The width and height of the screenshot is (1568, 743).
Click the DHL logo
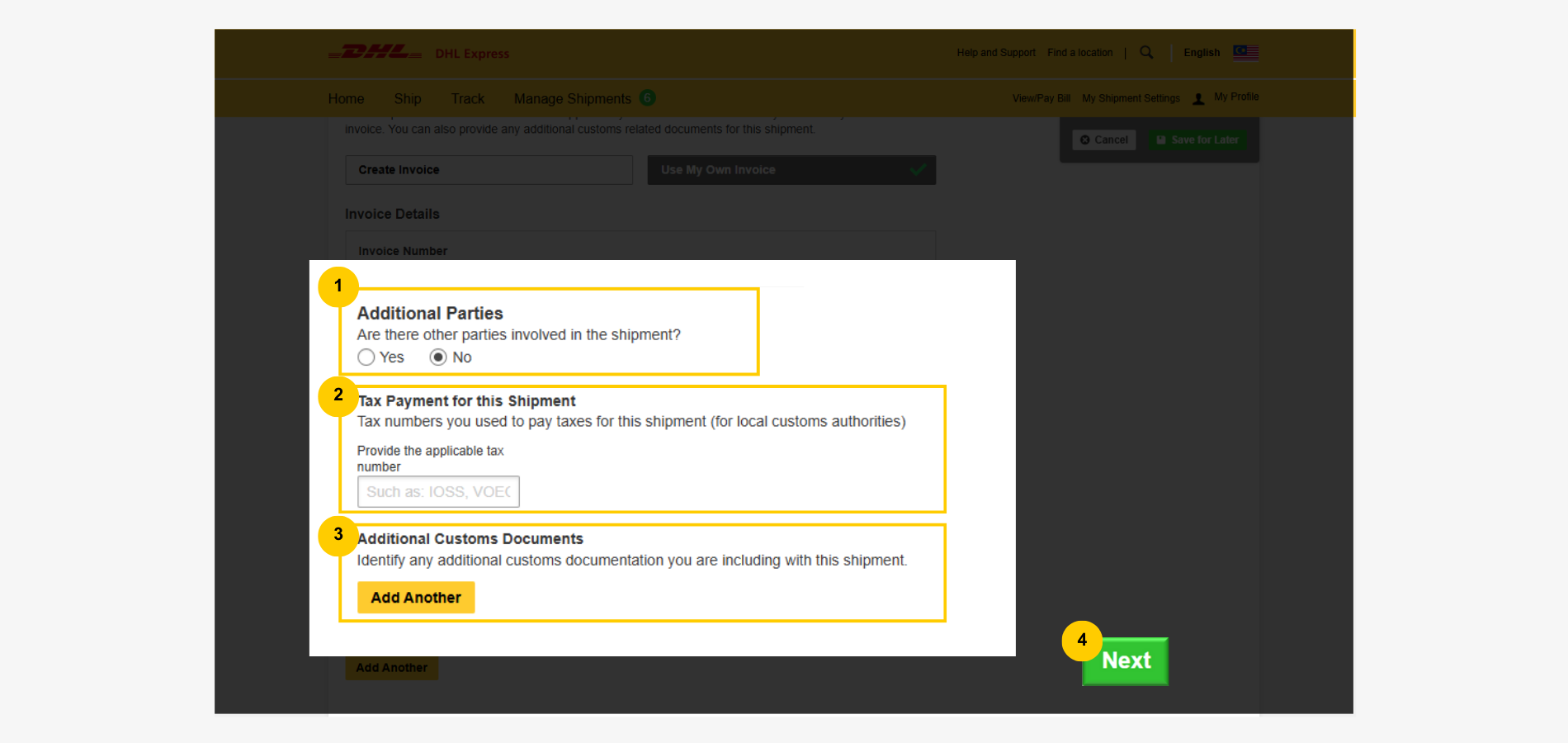click(375, 53)
